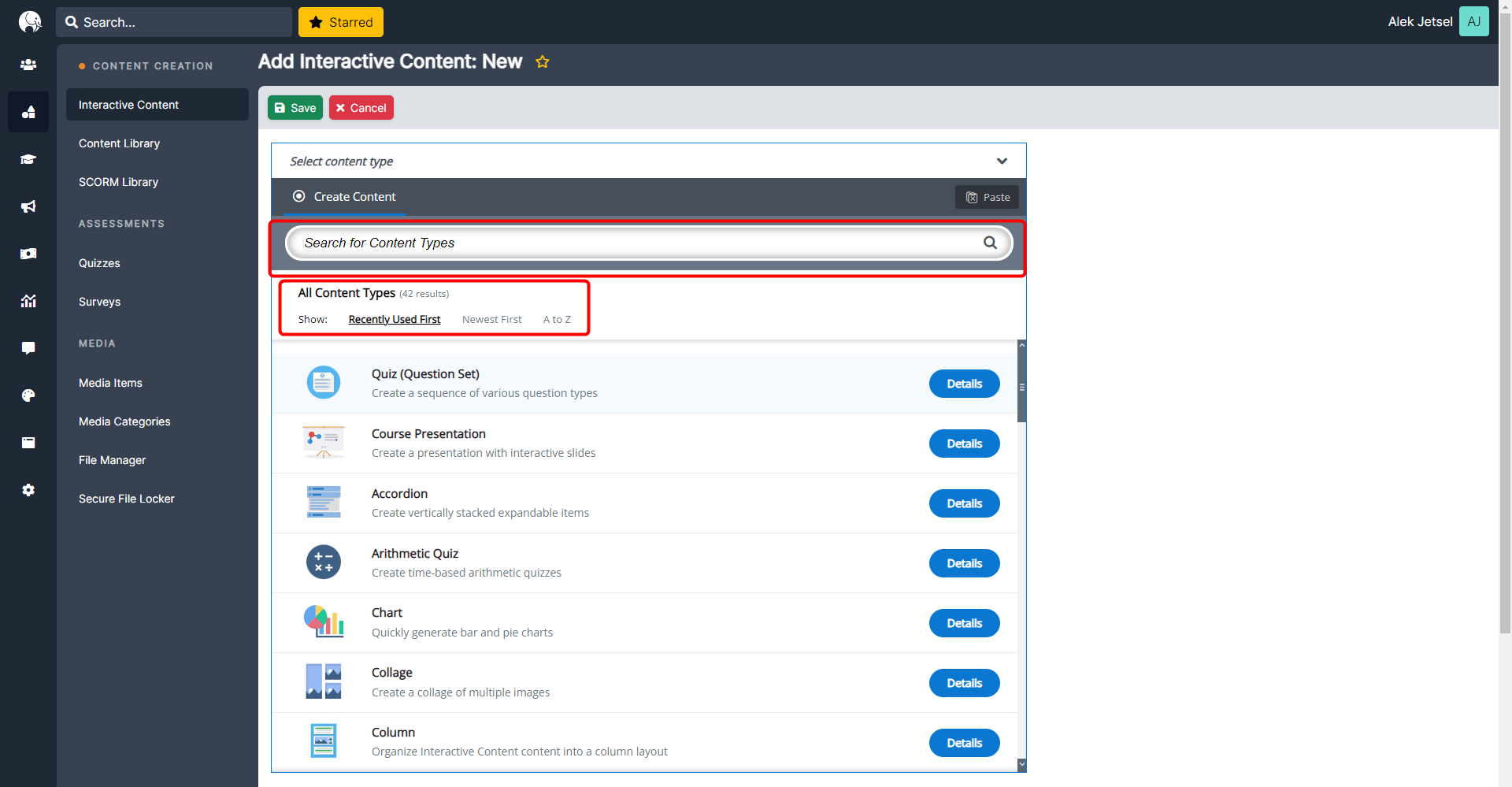This screenshot has height=787, width=1512.
Task: Click the Paste button
Action: (988, 197)
